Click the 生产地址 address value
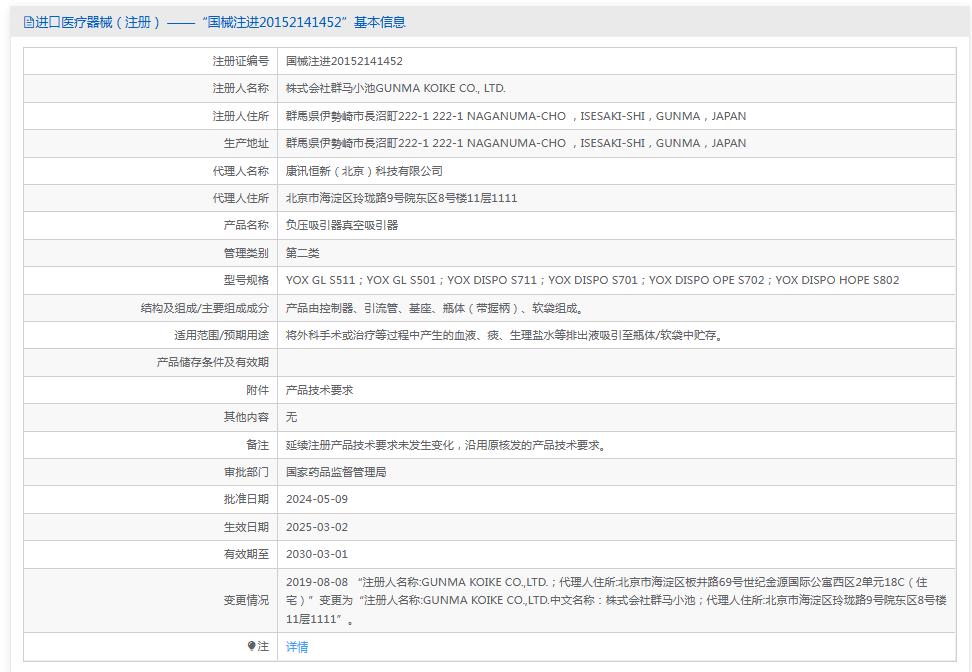This screenshot has width=972, height=672. pyautogui.click(x=516, y=143)
